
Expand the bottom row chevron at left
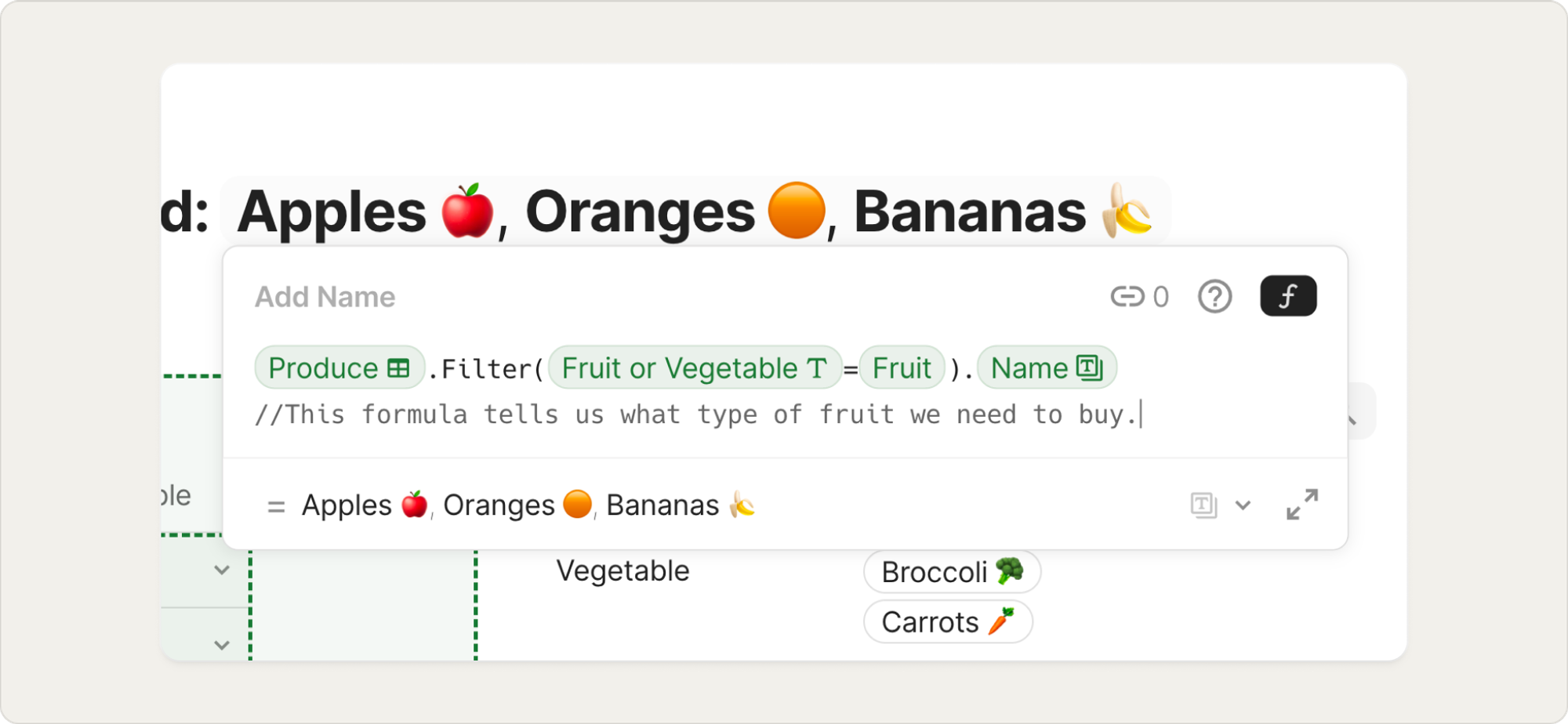222,645
